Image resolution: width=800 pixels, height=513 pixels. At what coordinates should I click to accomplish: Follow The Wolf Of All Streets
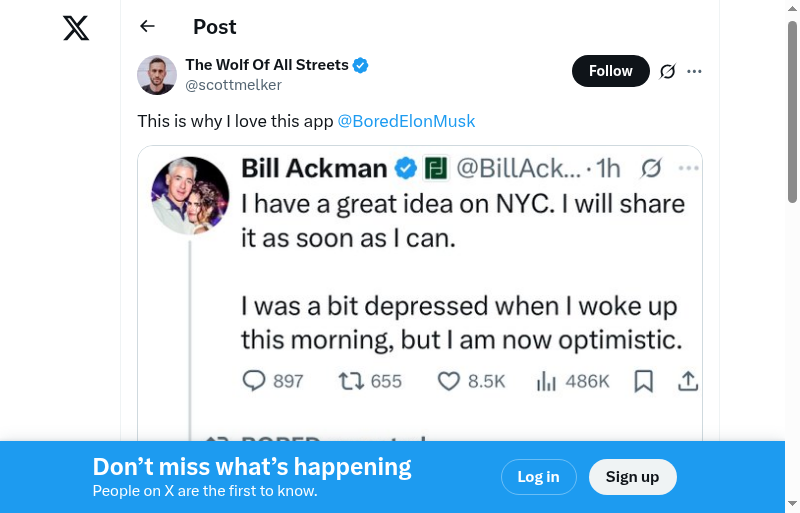[x=610, y=71]
